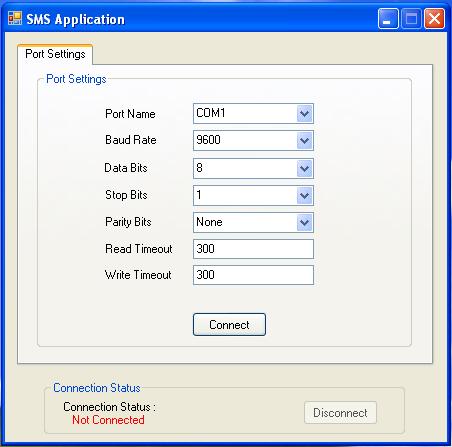
Task: Click the red Not Connected status text
Action: click(108, 420)
